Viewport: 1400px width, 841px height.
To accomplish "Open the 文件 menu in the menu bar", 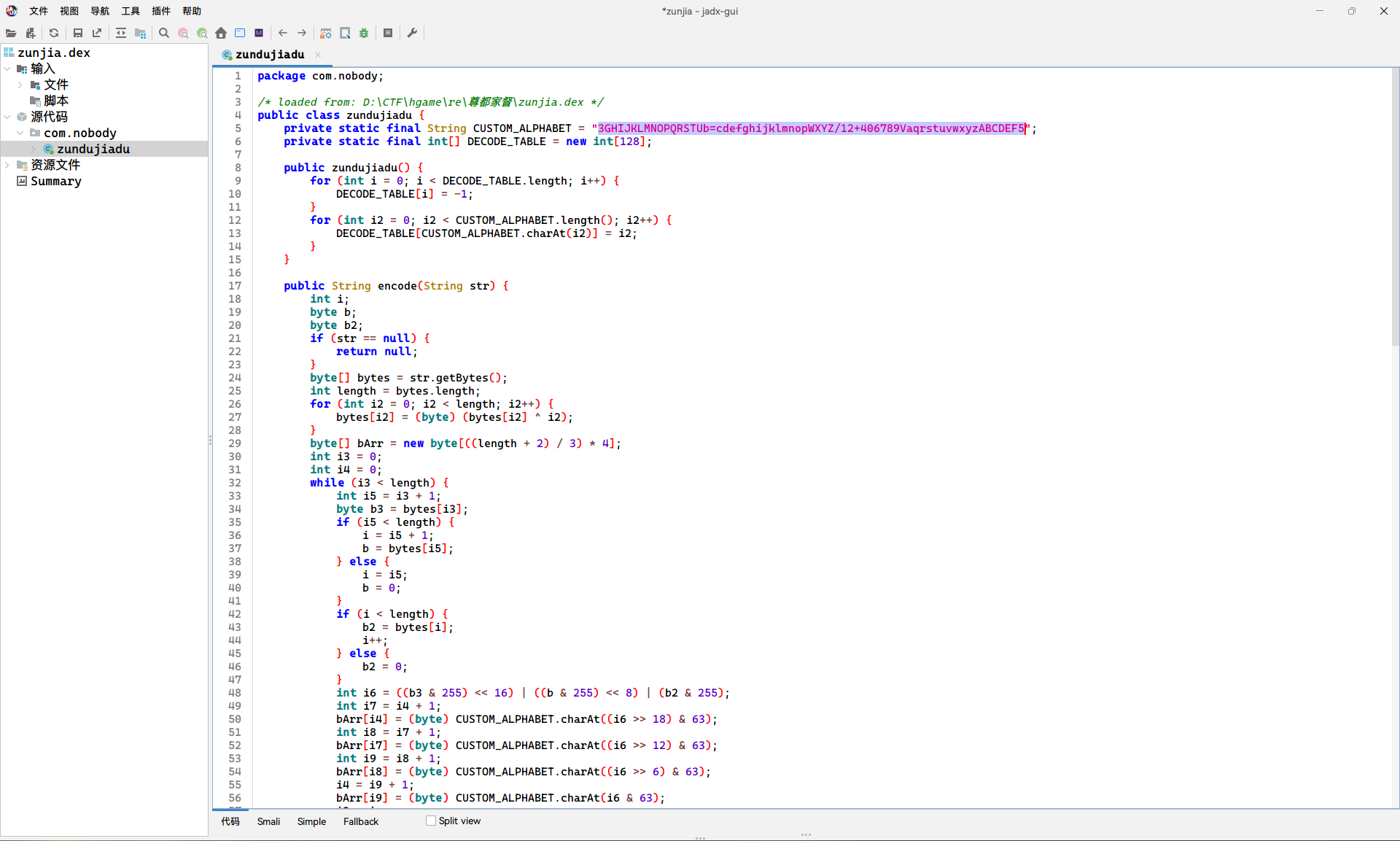I will coord(39,11).
